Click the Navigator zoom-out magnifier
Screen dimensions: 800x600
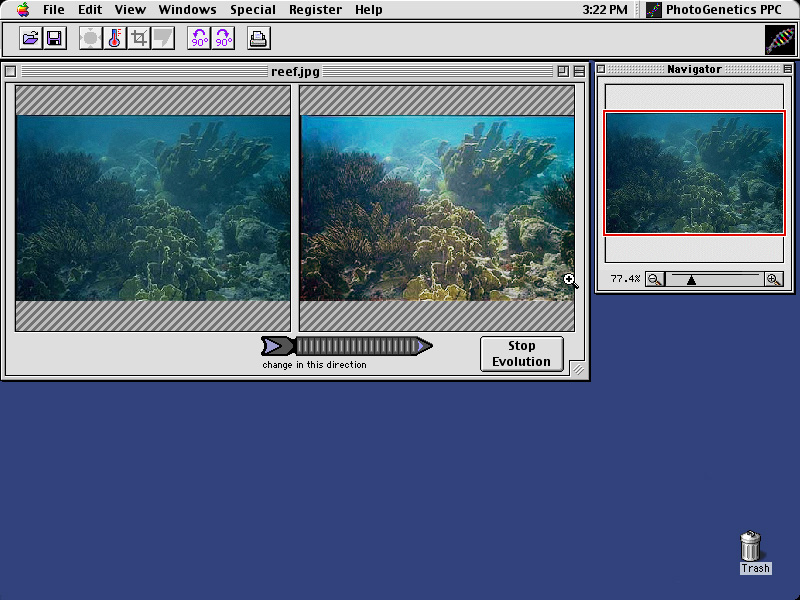click(x=654, y=279)
